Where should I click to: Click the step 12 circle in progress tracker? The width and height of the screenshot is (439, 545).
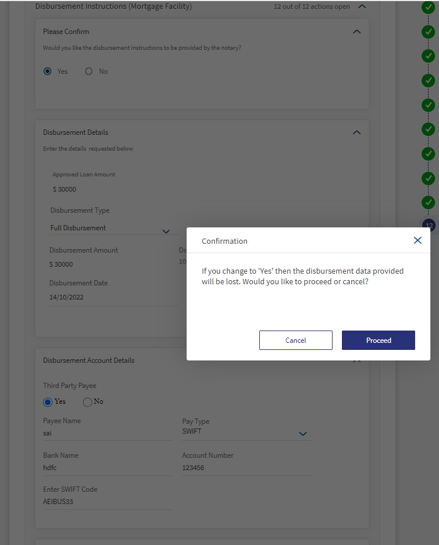pos(429,225)
